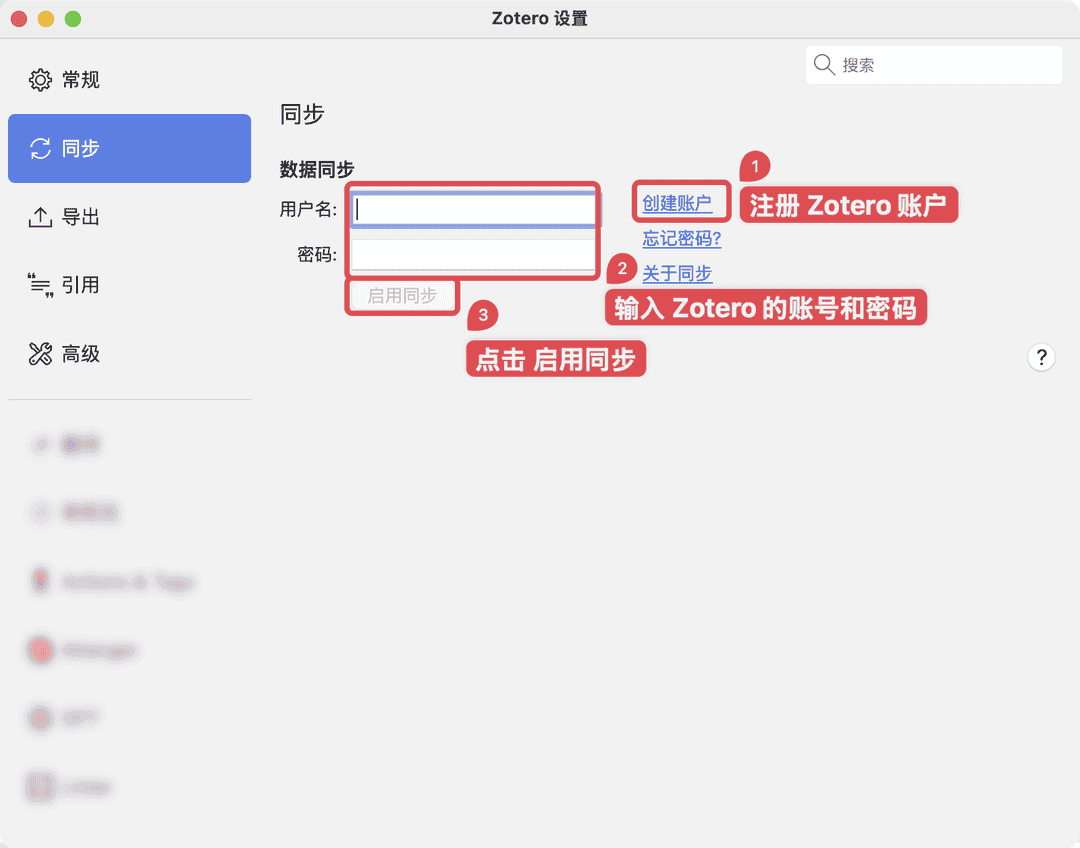Switch to the 同步 settings tab

tap(129, 148)
